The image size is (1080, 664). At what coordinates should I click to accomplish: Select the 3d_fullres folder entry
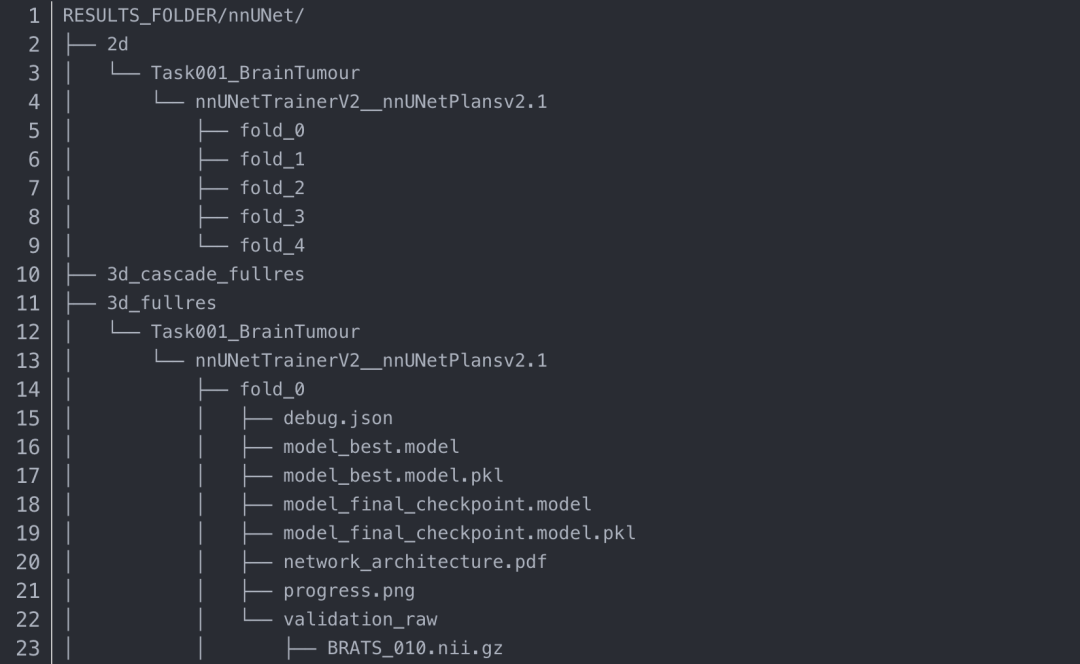coord(161,302)
